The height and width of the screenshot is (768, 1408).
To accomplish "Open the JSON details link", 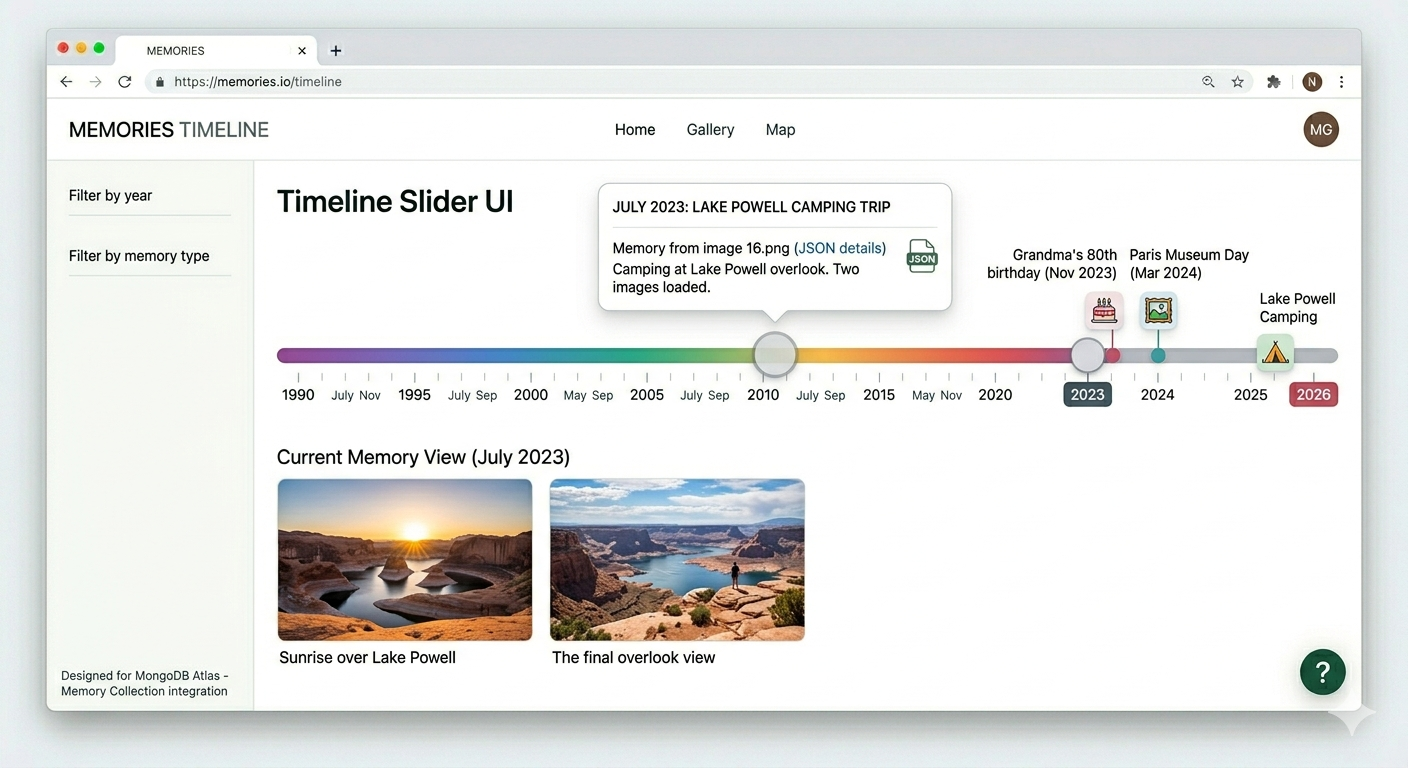I will [840, 248].
